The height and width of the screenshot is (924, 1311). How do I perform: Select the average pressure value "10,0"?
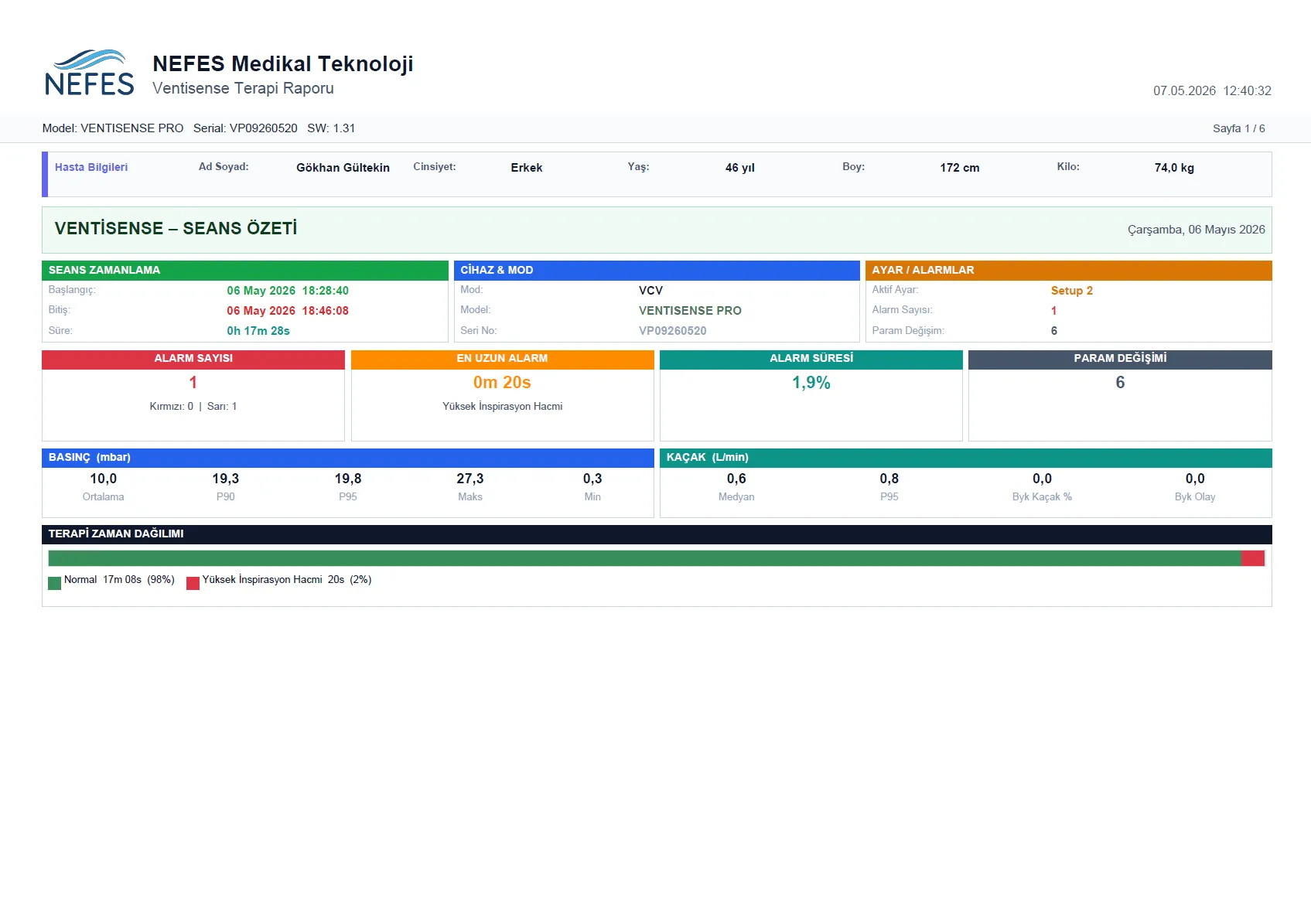click(103, 479)
